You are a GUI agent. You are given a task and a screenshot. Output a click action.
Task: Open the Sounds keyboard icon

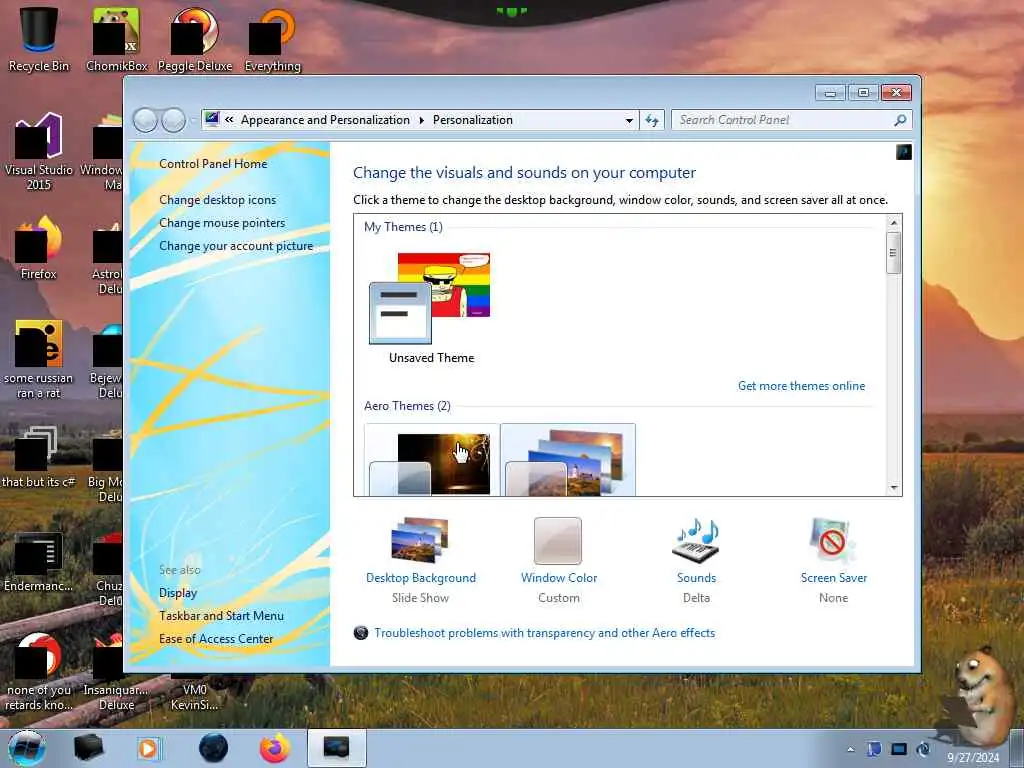(x=696, y=541)
